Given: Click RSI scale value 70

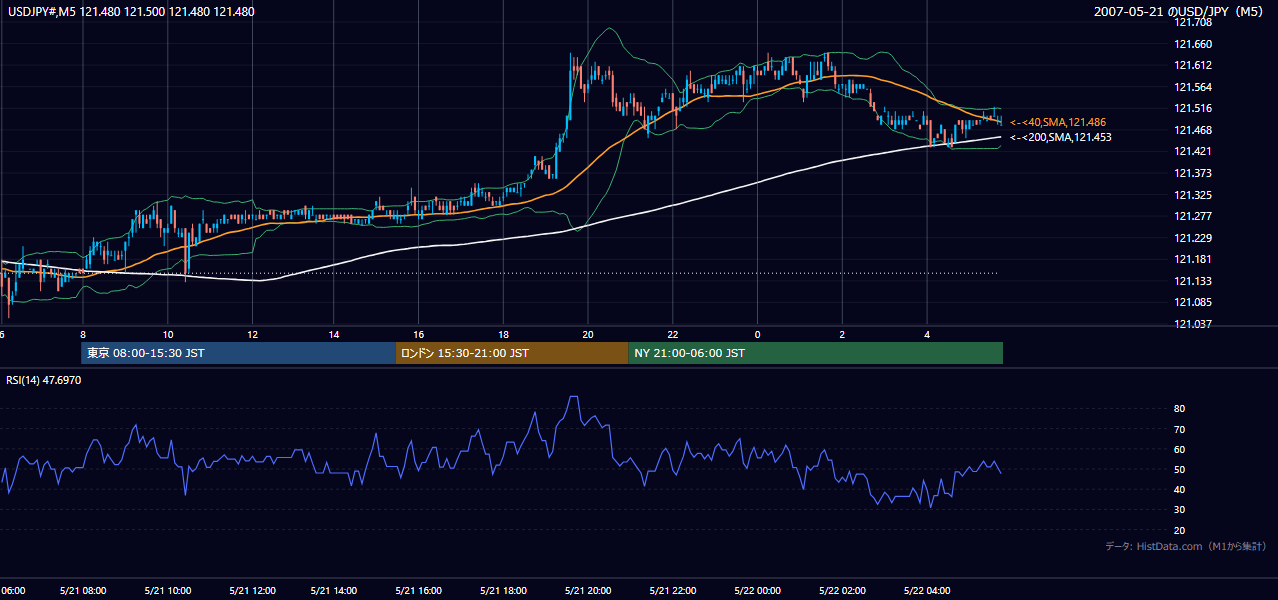Looking at the screenshot, I should point(1180,429).
